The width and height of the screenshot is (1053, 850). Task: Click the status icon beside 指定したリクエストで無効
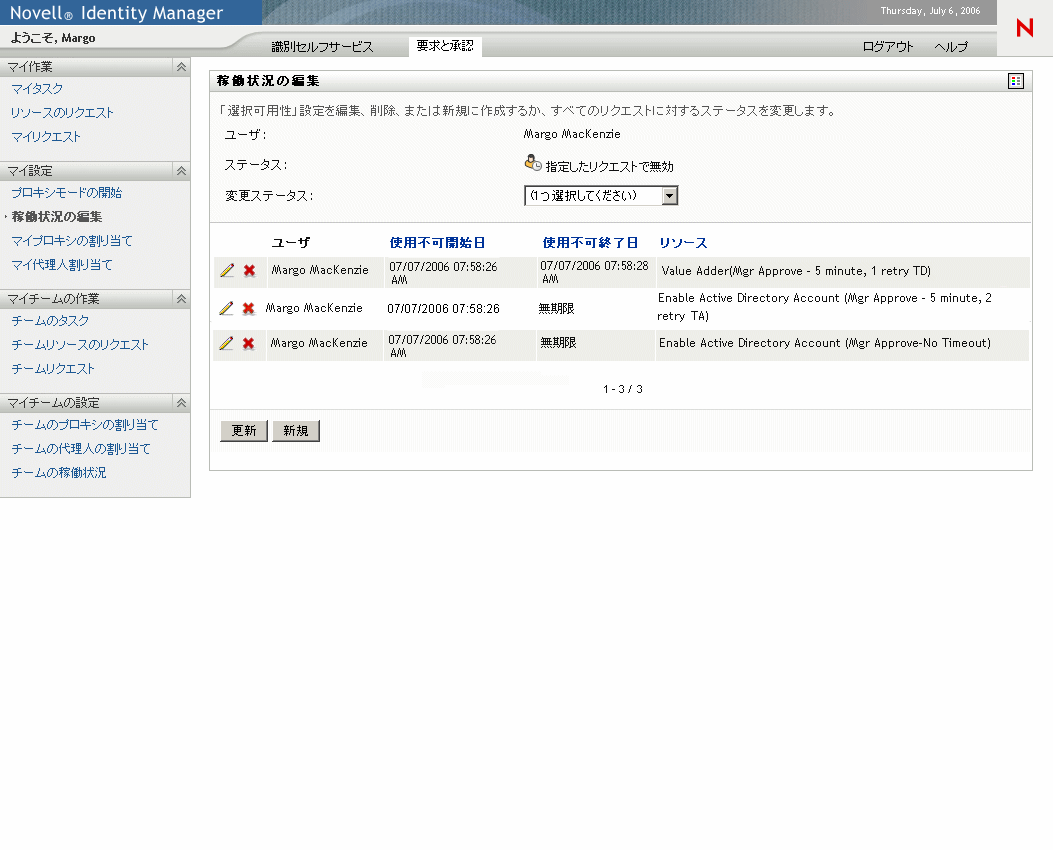pyautogui.click(x=533, y=163)
